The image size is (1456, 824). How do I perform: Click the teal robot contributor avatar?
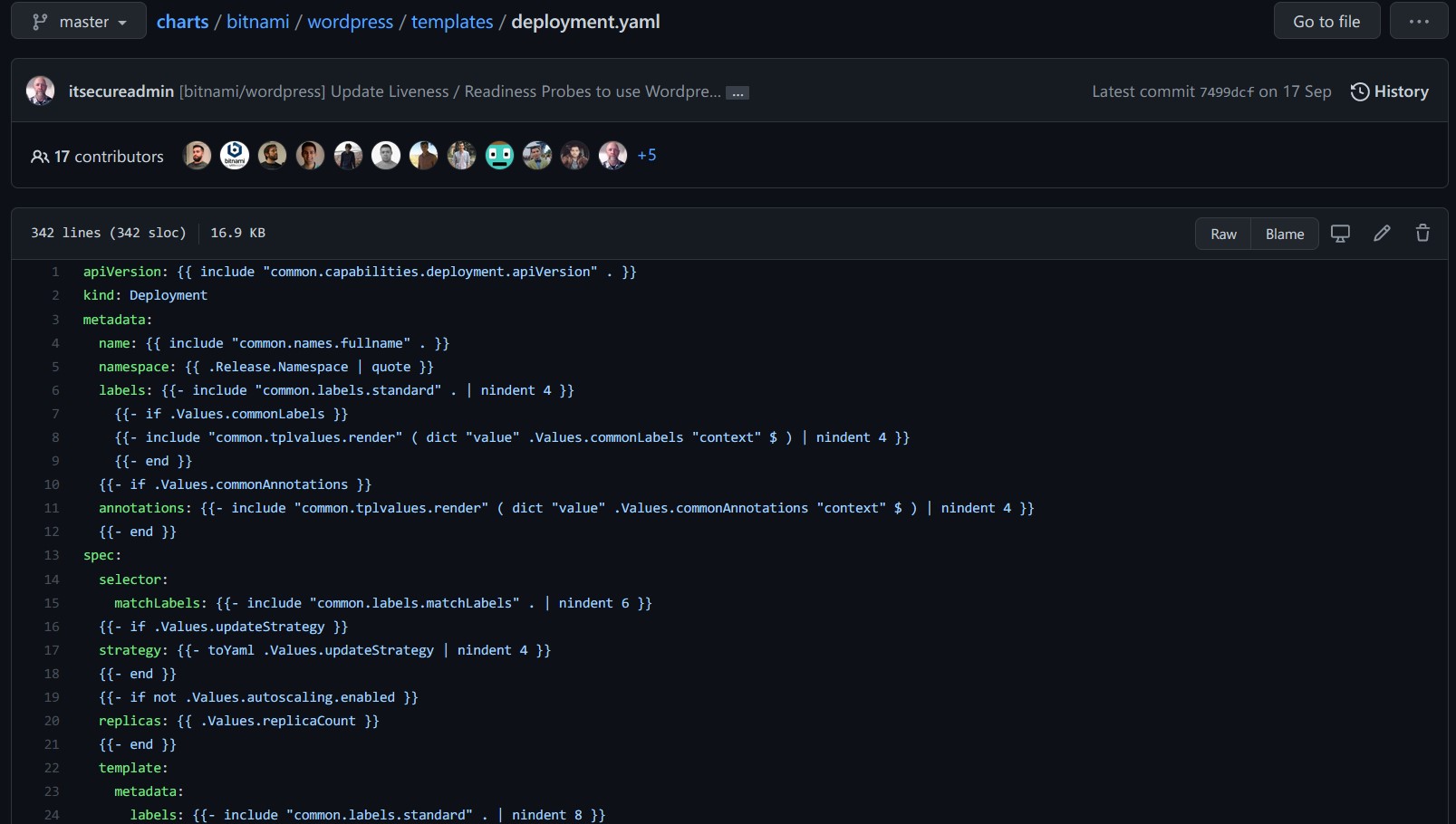click(499, 156)
